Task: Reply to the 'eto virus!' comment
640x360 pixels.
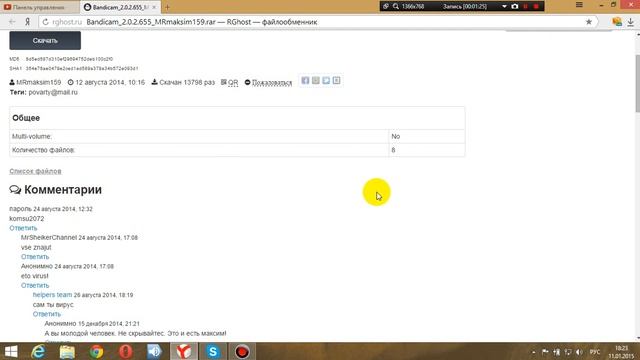Action: click(x=35, y=285)
